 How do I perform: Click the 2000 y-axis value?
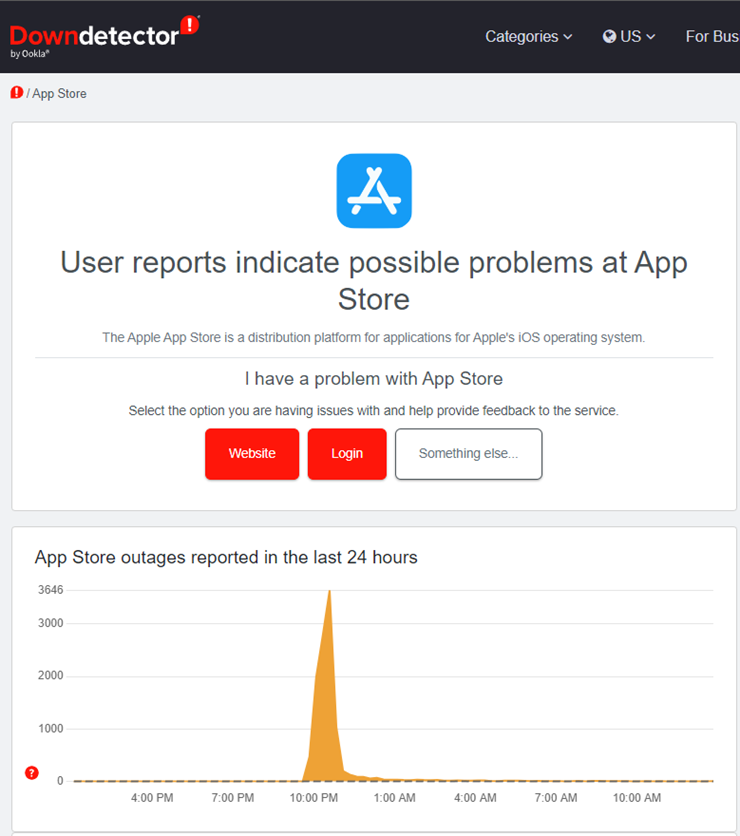coord(51,676)
